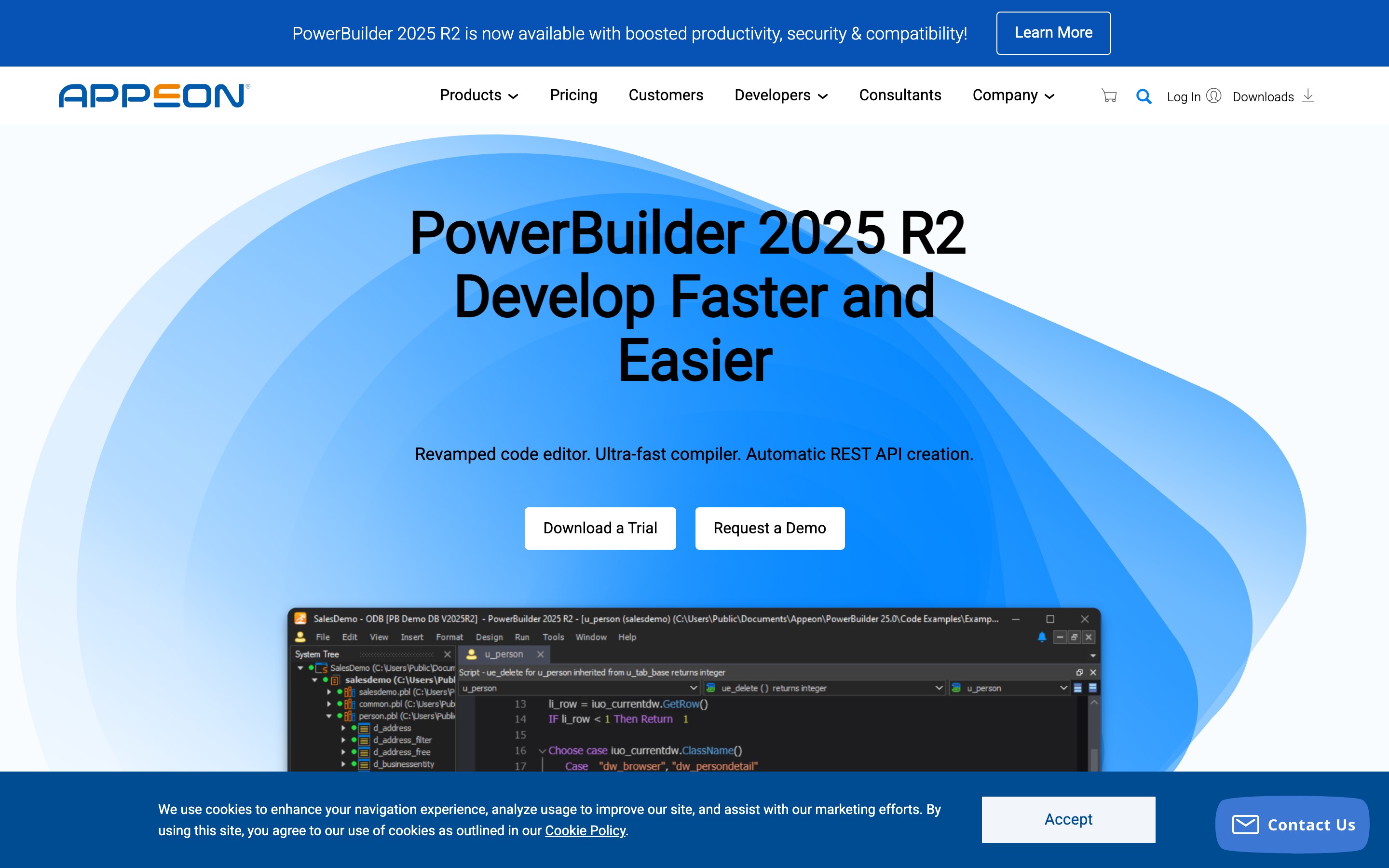The width and height of the screenshot is (1389, 868).
Task: Click the user icon left of the File menu
Action: (x=300, y=637)
